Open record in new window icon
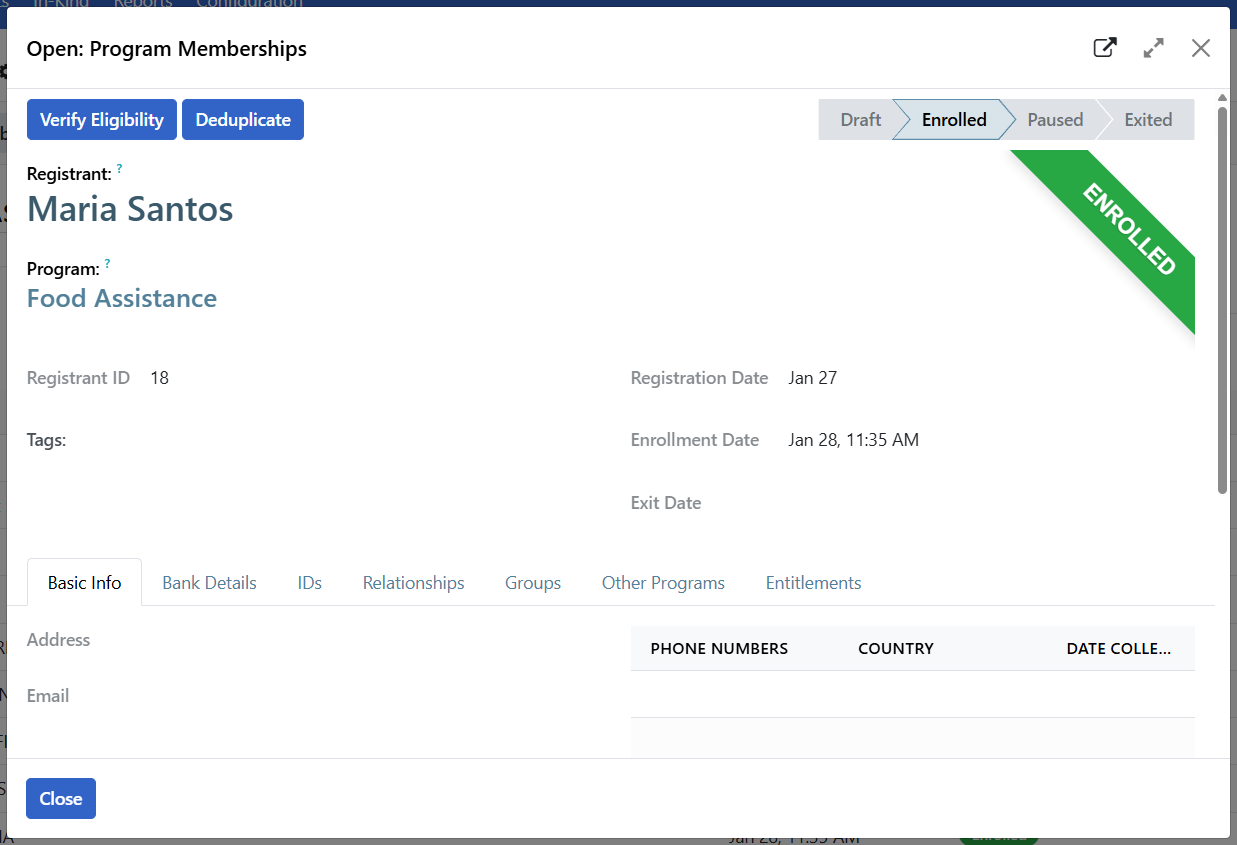Viewport: 1237px width, 845px height. click(x=1104, y=48)
